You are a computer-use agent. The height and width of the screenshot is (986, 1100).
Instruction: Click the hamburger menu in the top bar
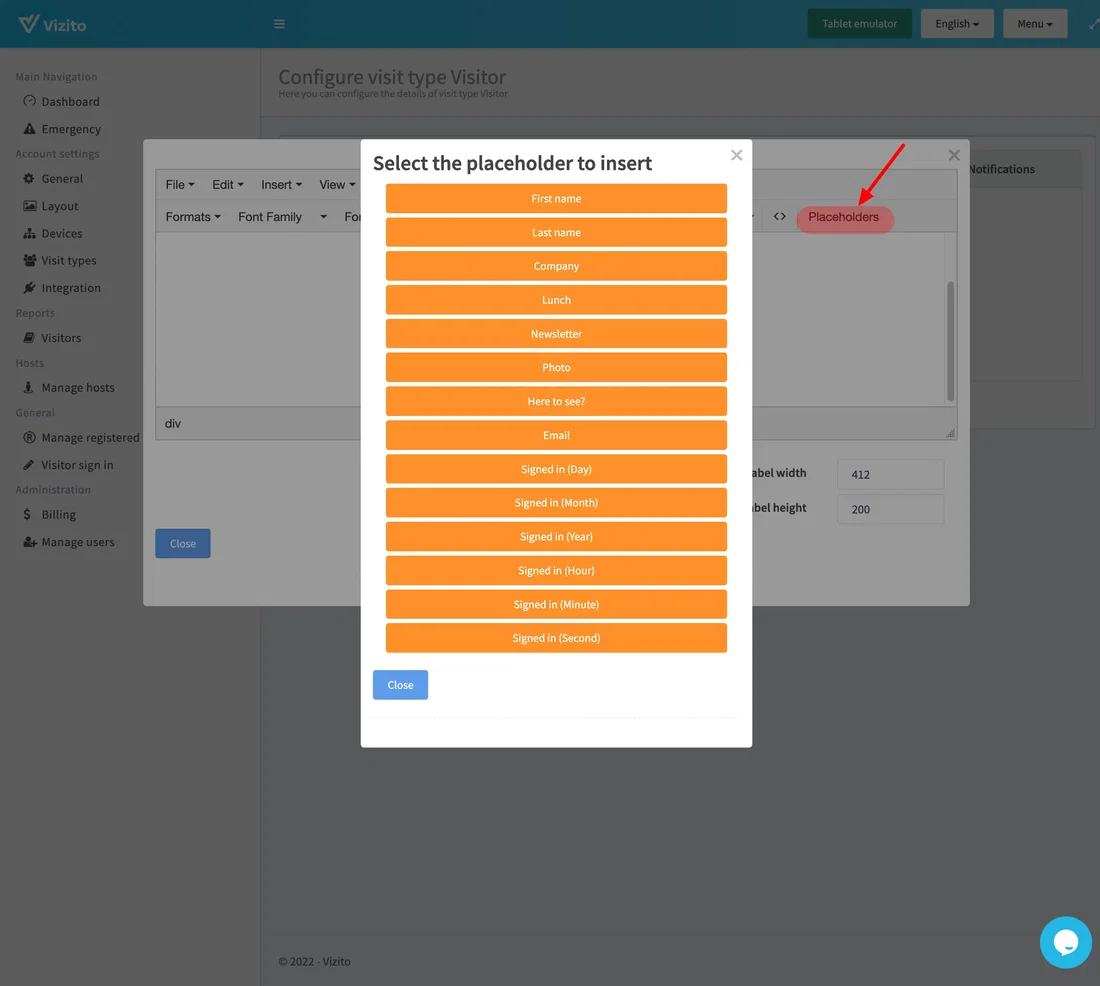click(x=279, y=23)
